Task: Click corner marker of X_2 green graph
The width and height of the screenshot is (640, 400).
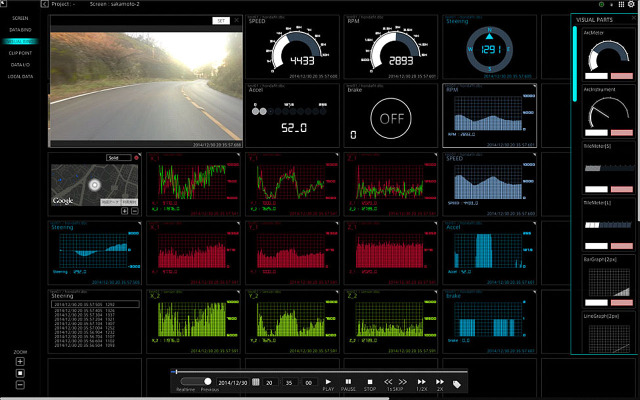Action: [x=238, y=292]
